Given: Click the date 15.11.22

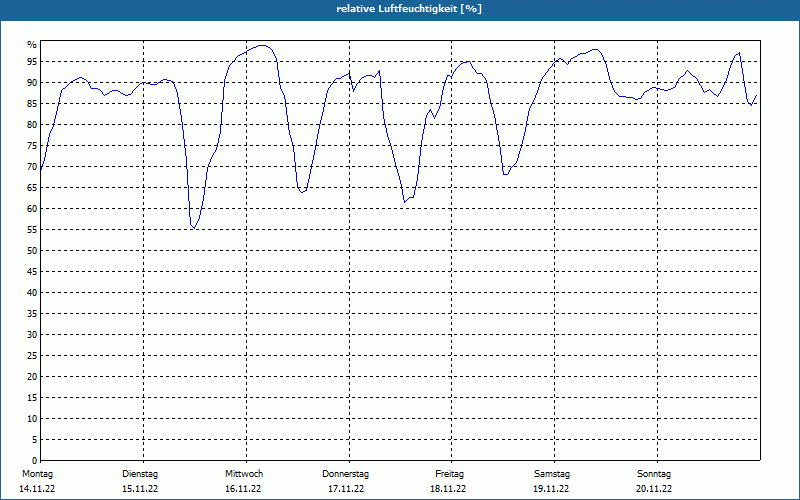Looking at the screenshot, I should [x=140, y=489].
